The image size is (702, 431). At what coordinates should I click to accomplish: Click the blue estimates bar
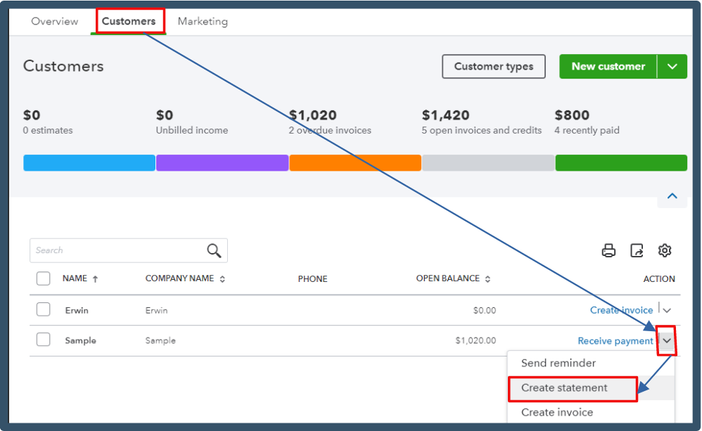(x=89, y=163)
